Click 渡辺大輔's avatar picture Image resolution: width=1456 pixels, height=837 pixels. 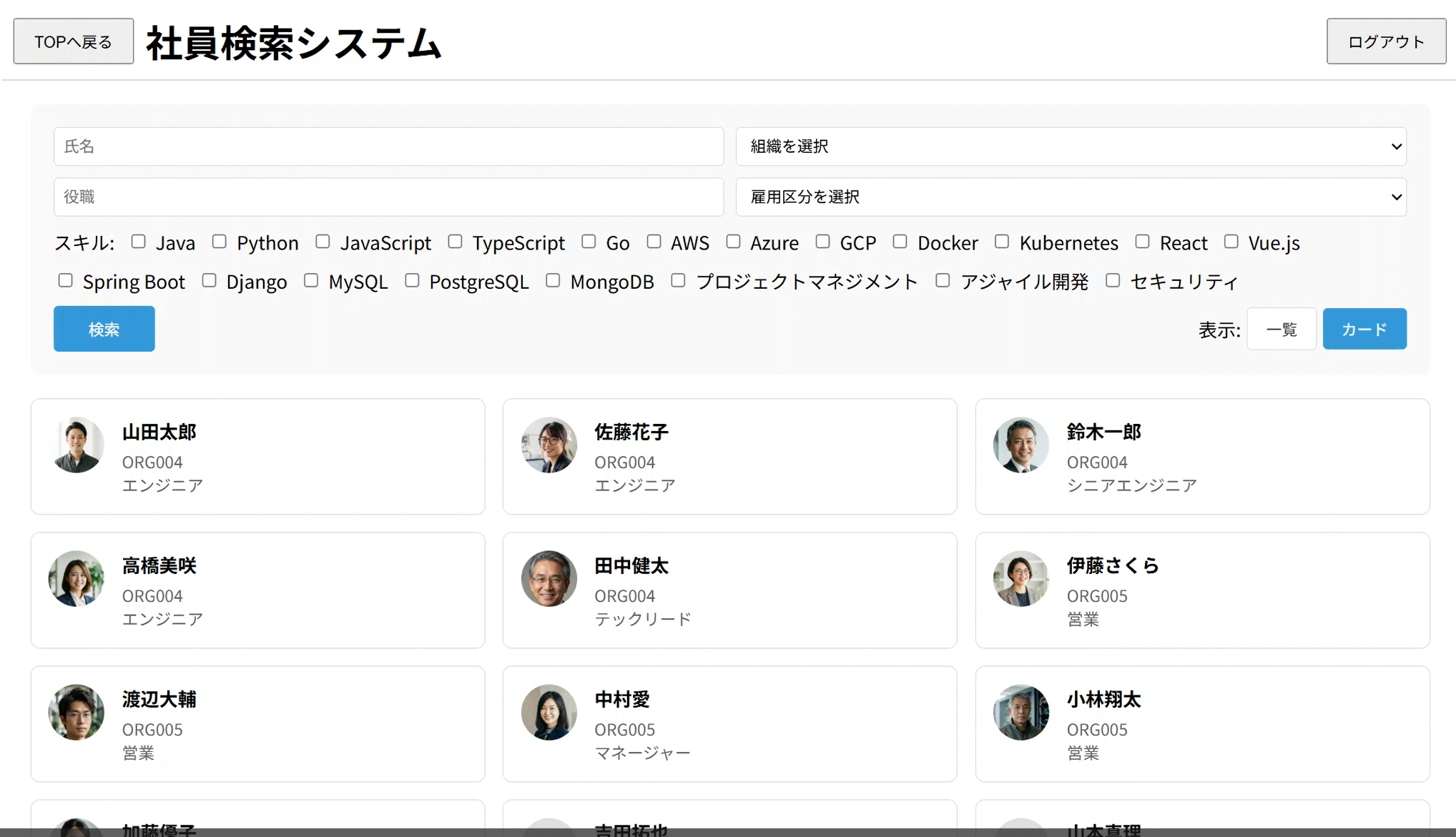(x=77, y=712)
